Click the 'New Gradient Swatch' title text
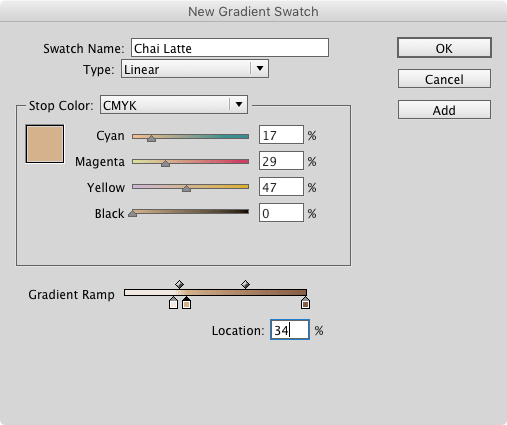 pos(253,12)
